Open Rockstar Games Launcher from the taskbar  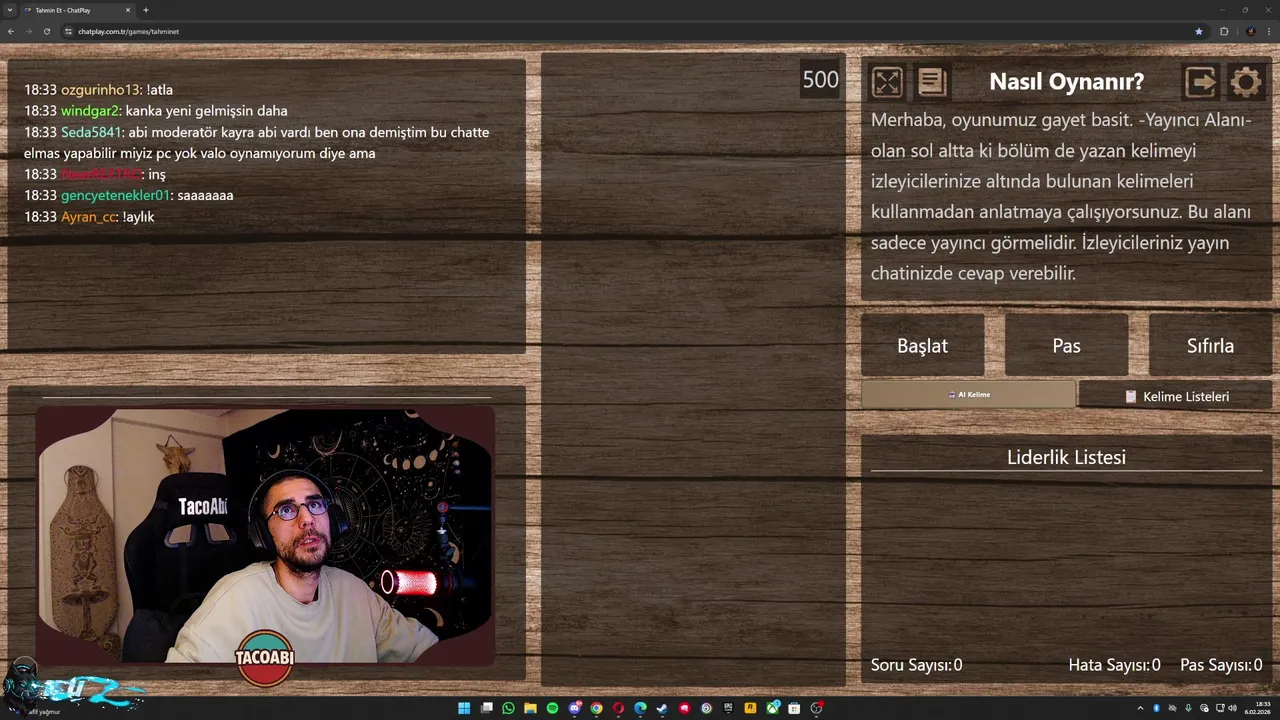(750, 708)
